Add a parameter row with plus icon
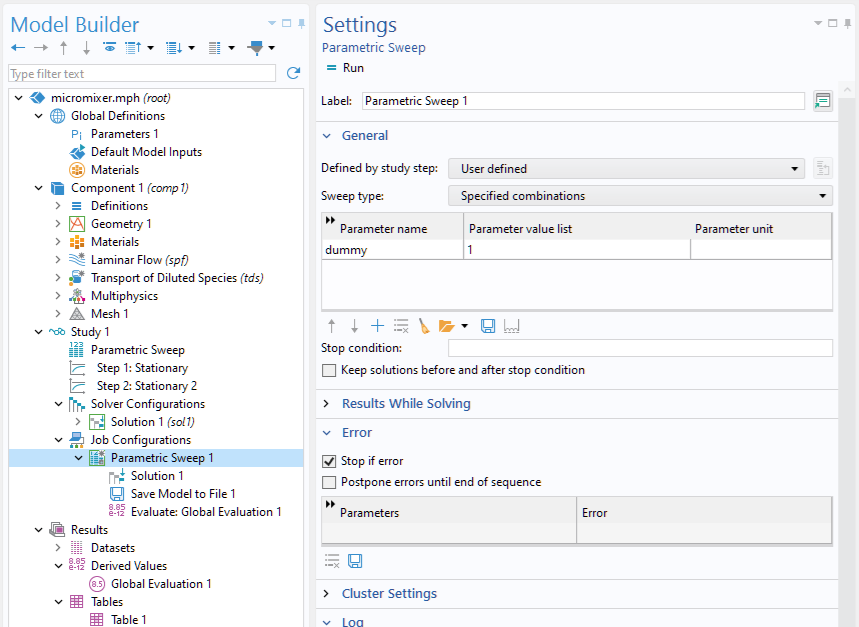This screenshot has height=627, width=859. [x=377, y=326]
